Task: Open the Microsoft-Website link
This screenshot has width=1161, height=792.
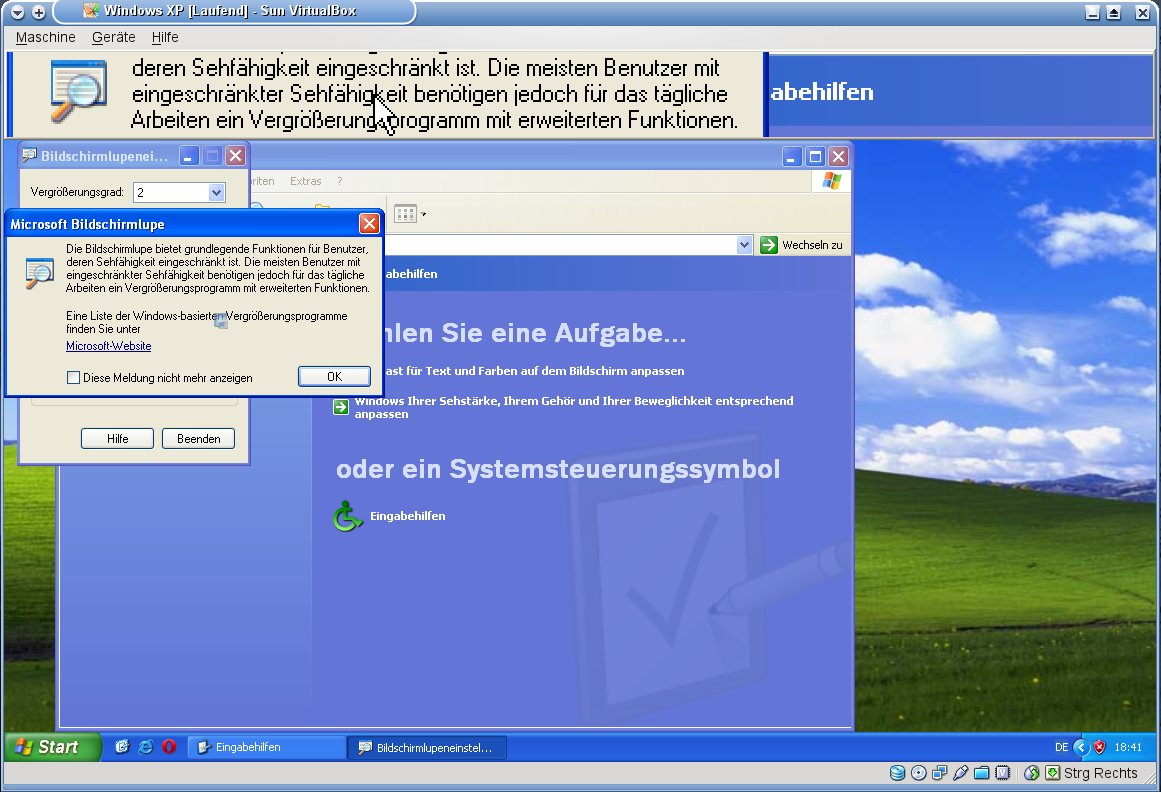Action: tap(108, 346)
